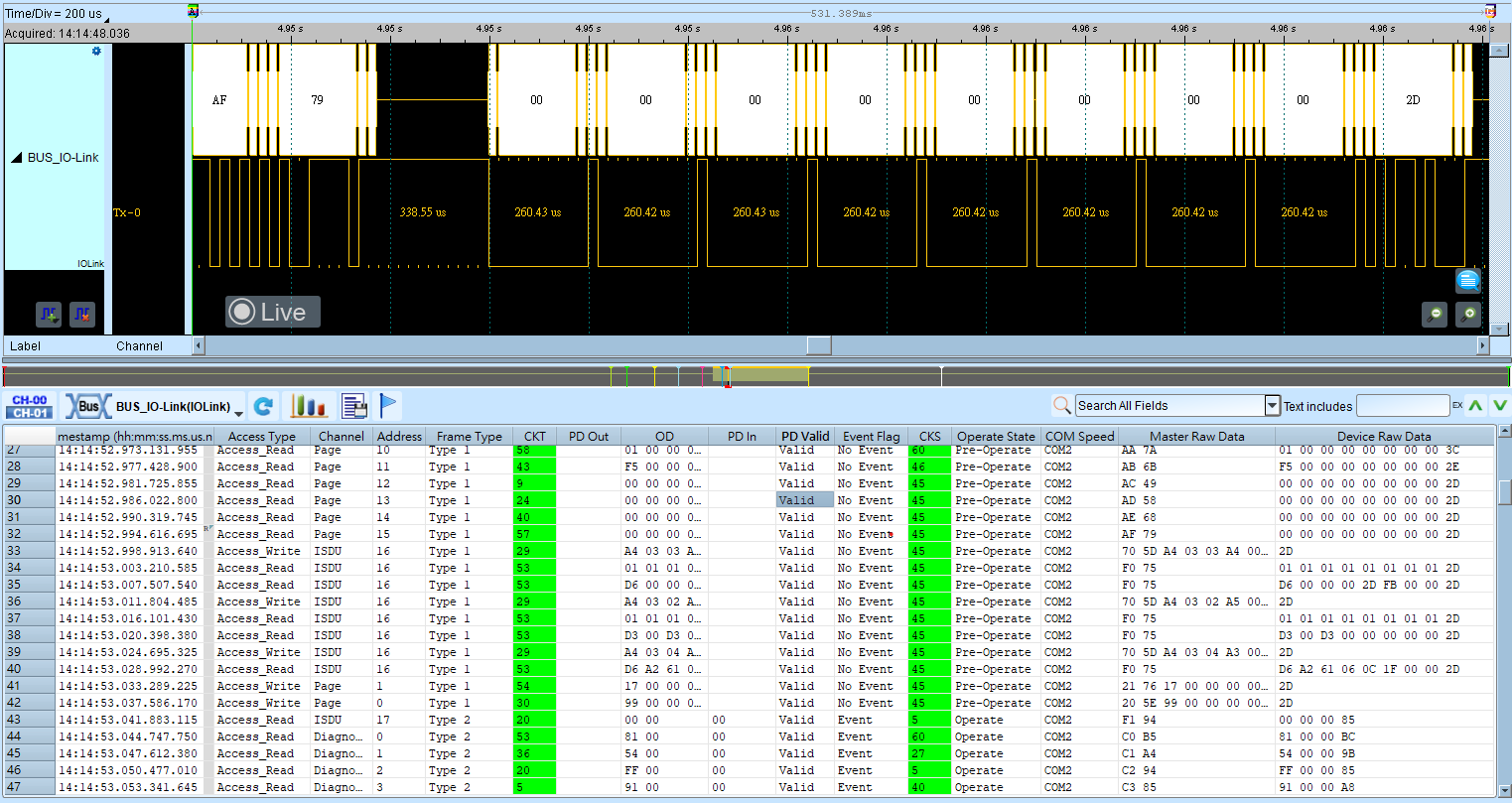Select table row 30
The width and height of the screenshot is (1512, 803).
click(750, 500)
